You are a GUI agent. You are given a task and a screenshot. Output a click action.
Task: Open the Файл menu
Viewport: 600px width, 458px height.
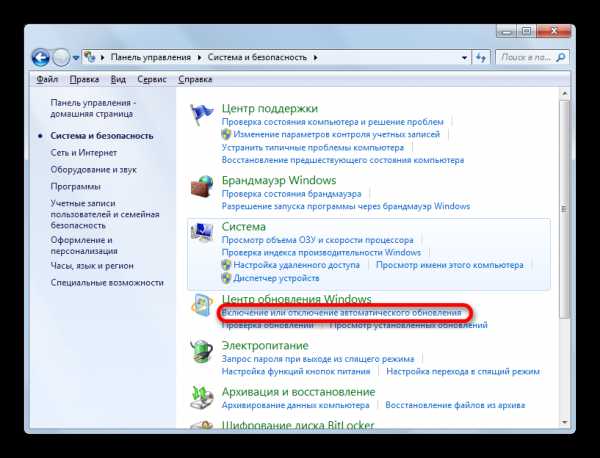[47, 79]
